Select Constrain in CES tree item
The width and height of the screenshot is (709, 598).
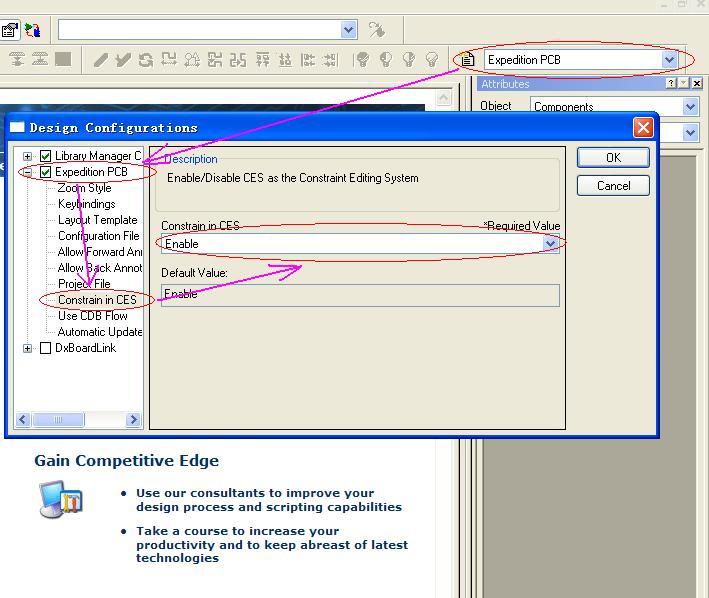97,300
